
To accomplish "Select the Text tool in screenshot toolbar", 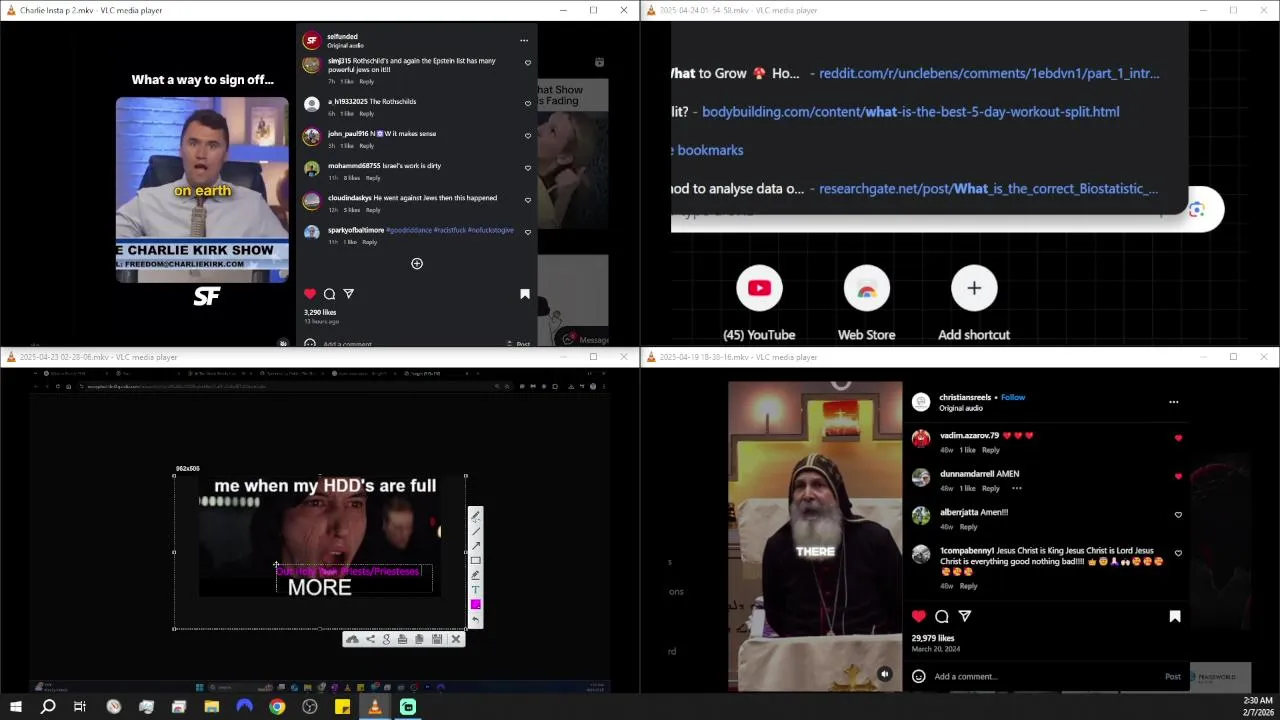I will (475, 590).
